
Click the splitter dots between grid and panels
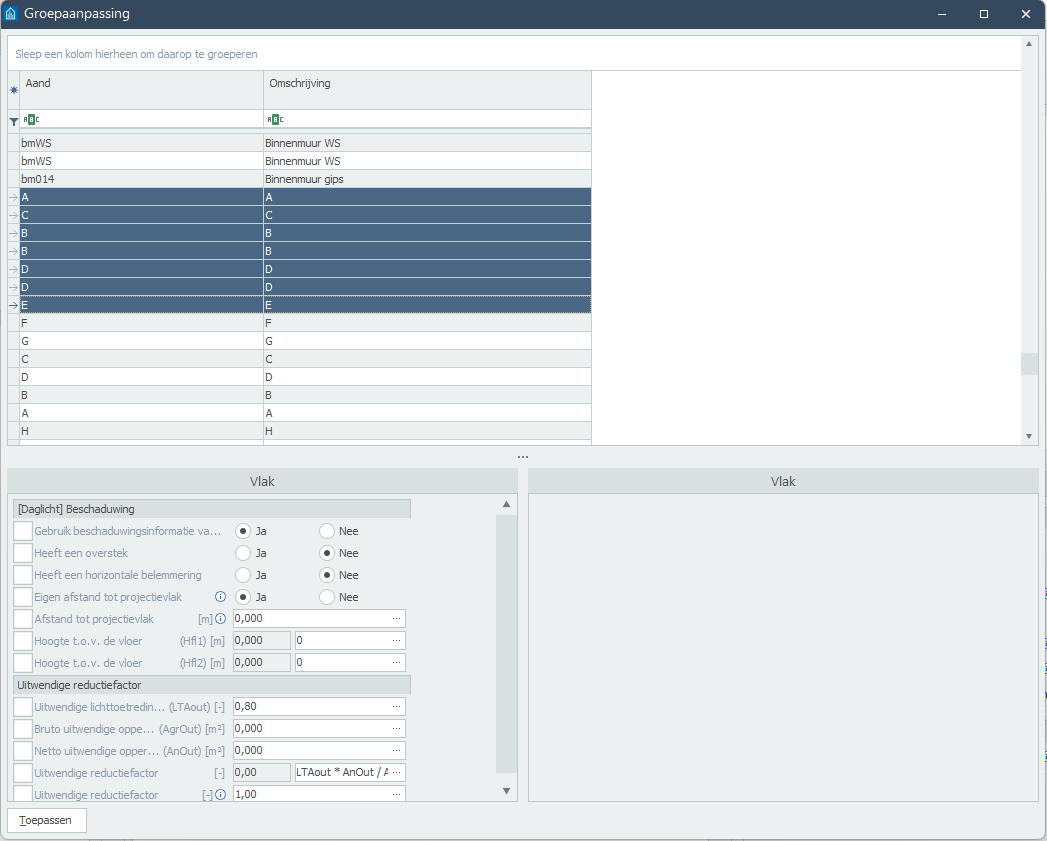click(523, 457)
